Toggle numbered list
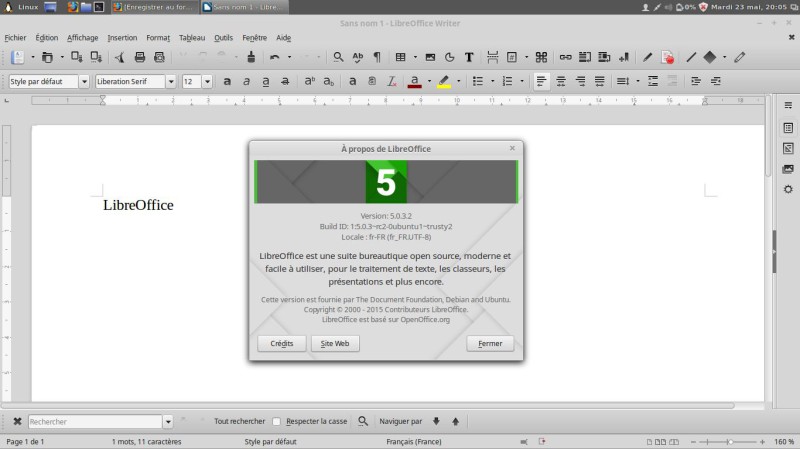 pyautogui.click(x=507, y=81)
